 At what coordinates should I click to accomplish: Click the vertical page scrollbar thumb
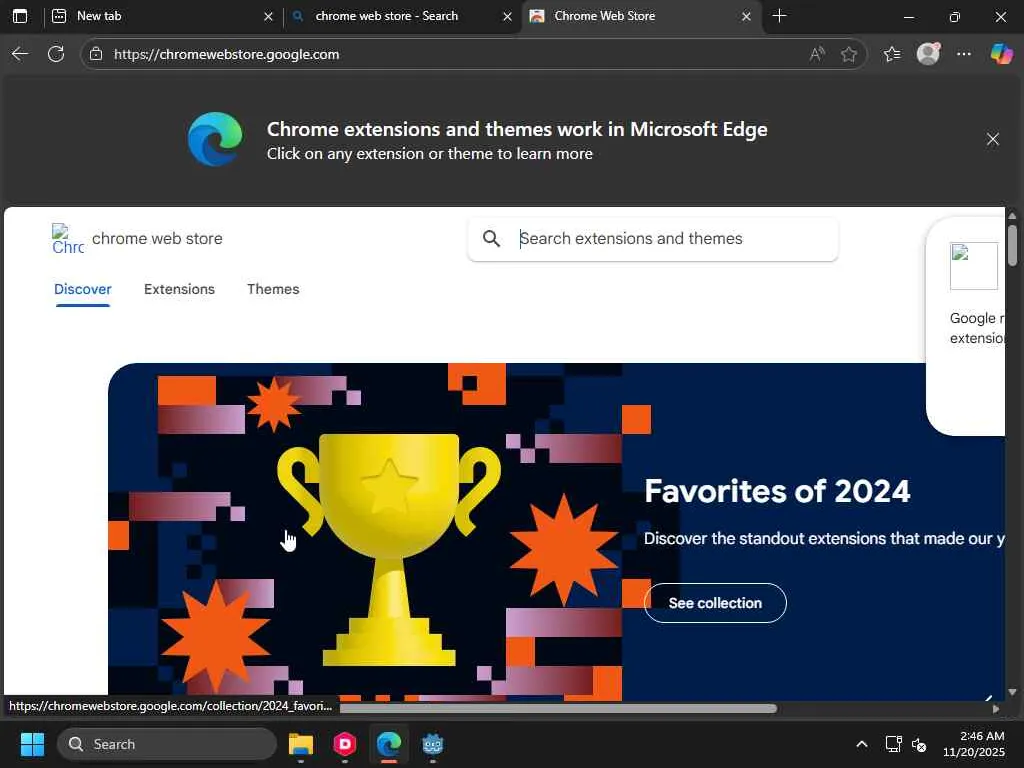point(1012,245)
